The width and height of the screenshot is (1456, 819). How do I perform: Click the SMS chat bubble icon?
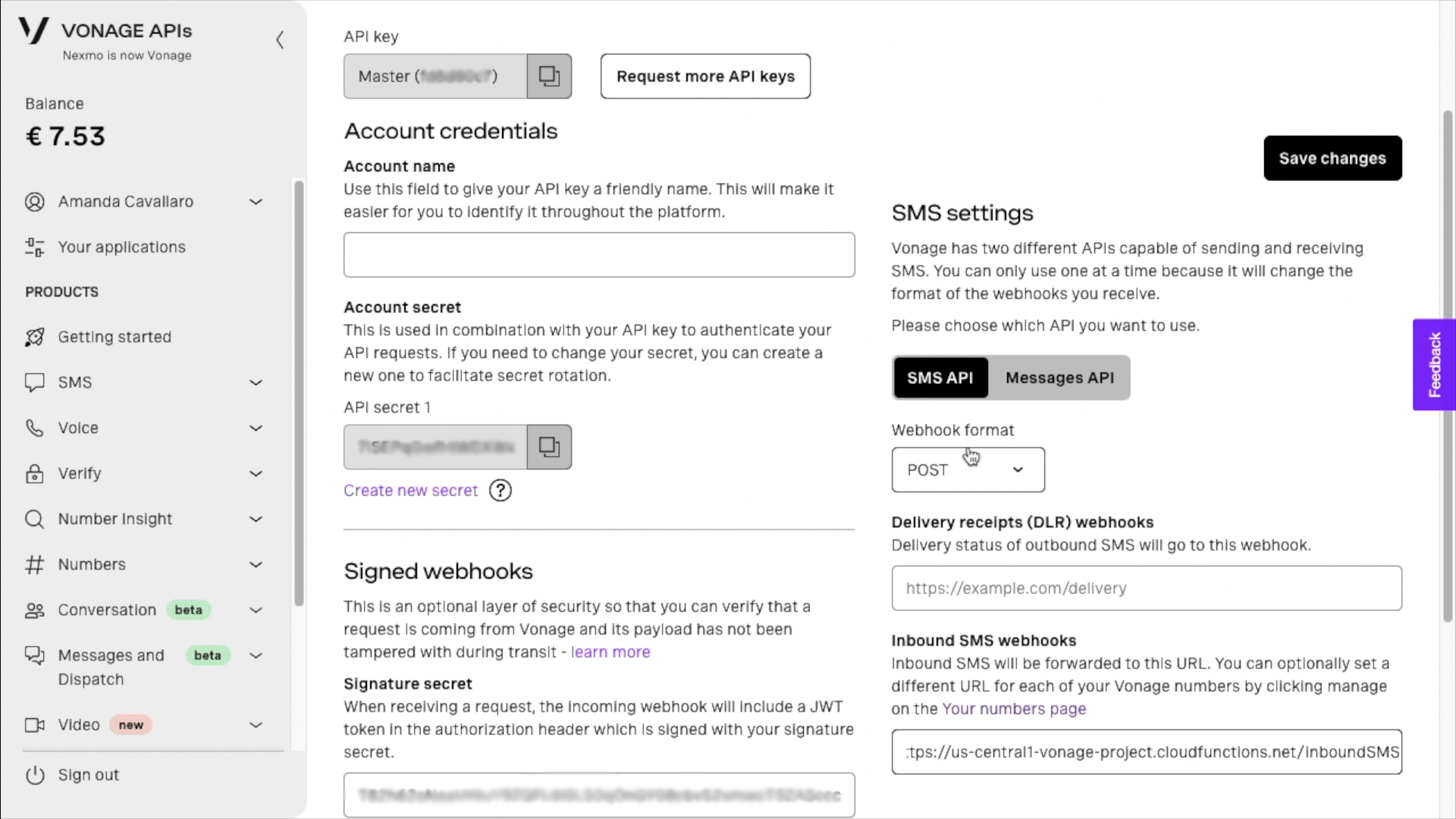tap(35, 382)
